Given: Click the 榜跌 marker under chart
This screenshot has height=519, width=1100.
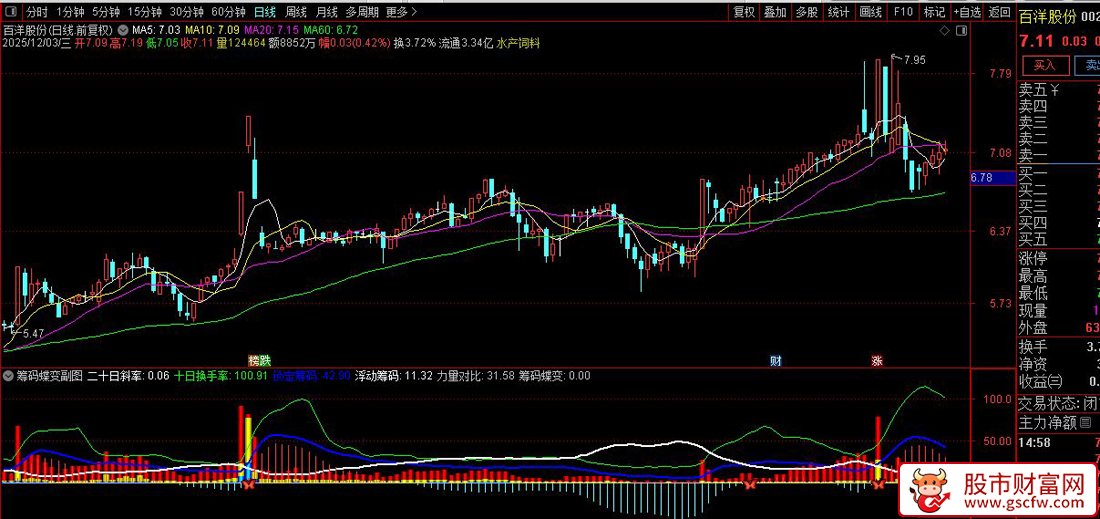Looking at the screenshot, I should pyautogui.click(x=260, y=361).
